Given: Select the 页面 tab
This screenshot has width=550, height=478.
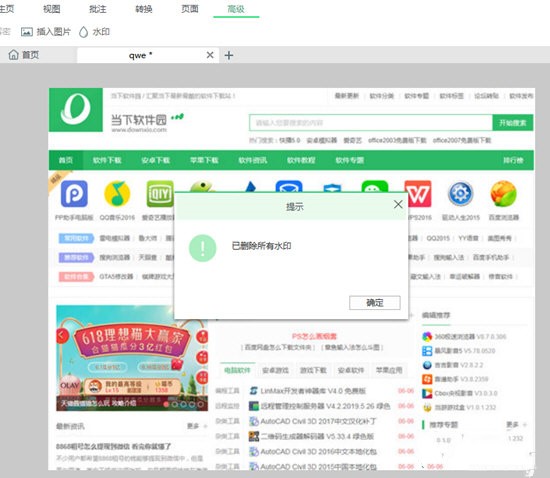Looking at the screenshot, I should (190, 9).
